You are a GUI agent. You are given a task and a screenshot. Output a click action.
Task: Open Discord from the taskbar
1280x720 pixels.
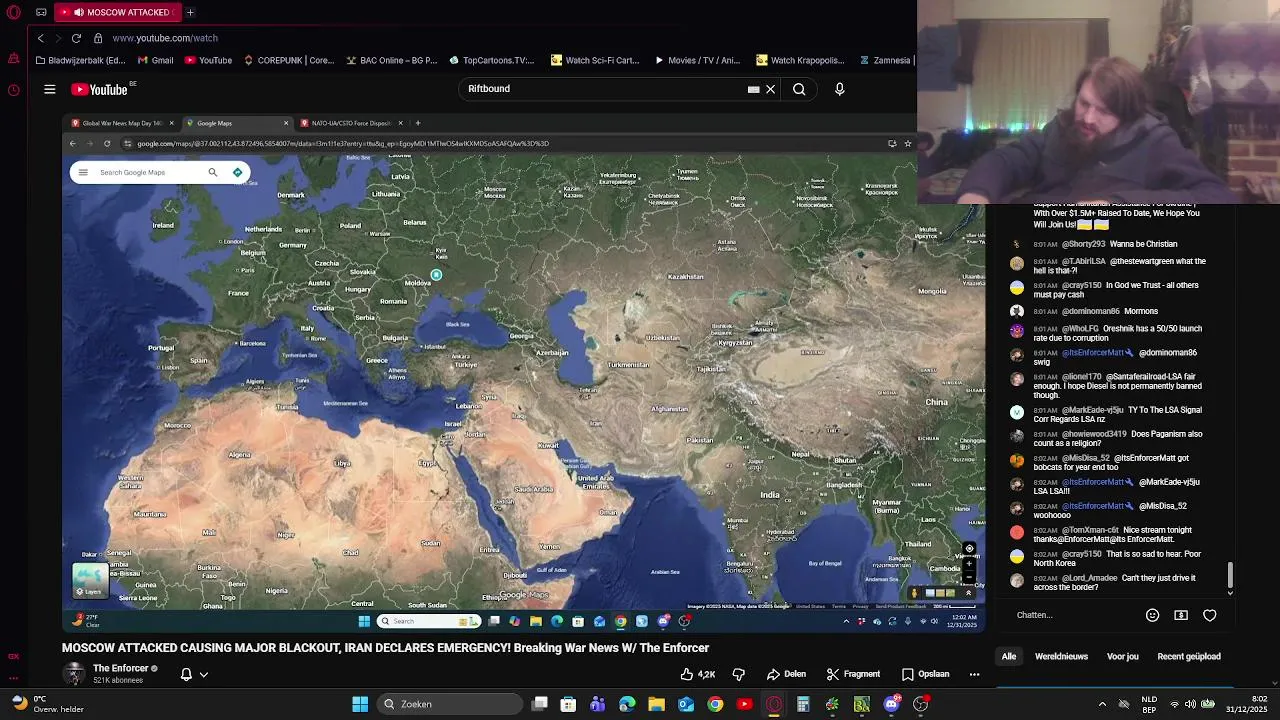(x=891, y=704)
